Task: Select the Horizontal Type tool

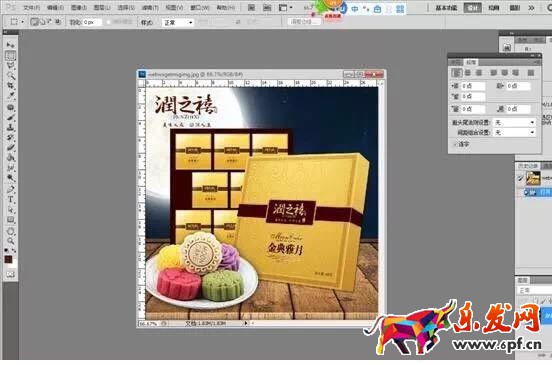Action: [11, 200]
